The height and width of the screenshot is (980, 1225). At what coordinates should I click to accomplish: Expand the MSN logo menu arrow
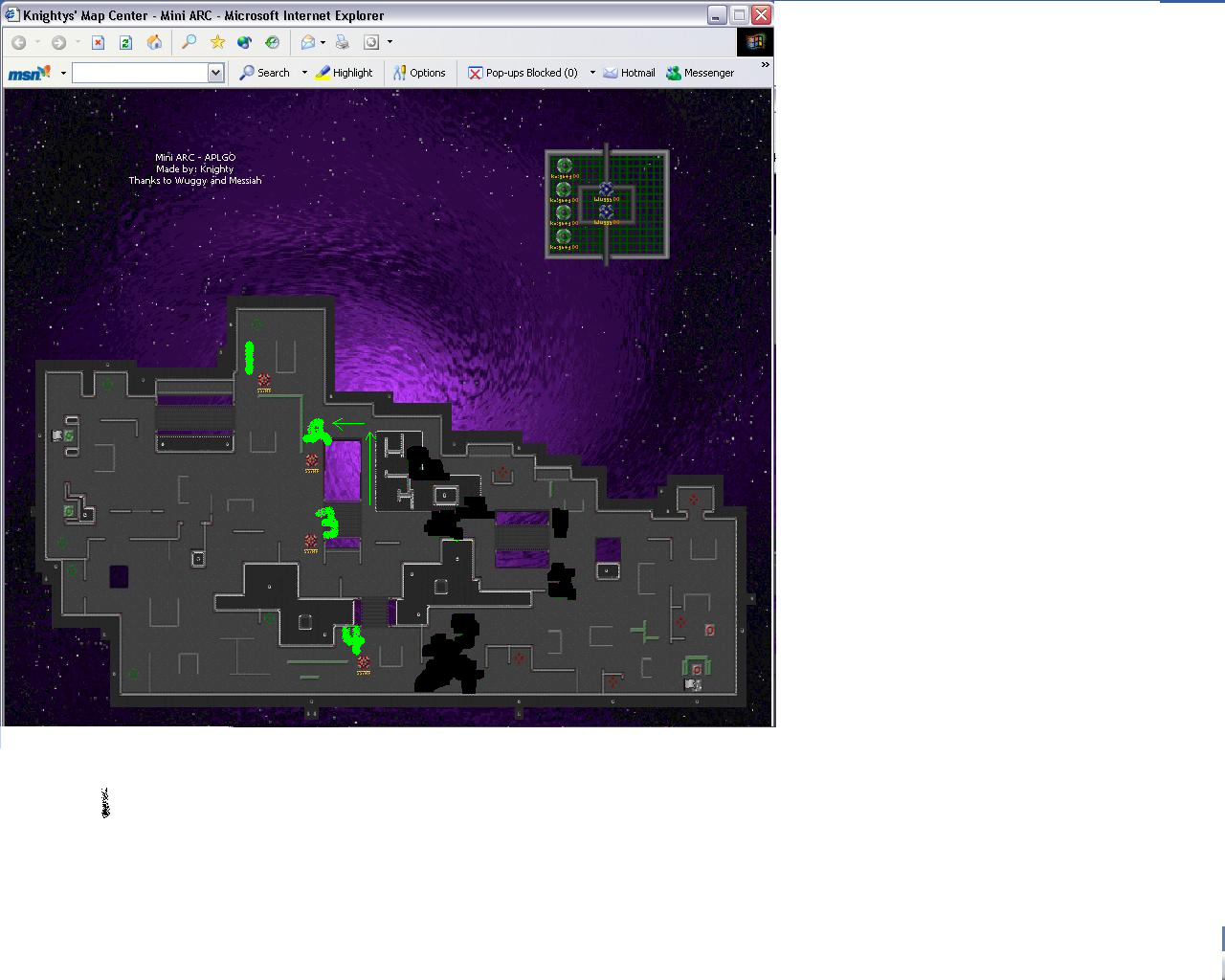pos(63,73)
